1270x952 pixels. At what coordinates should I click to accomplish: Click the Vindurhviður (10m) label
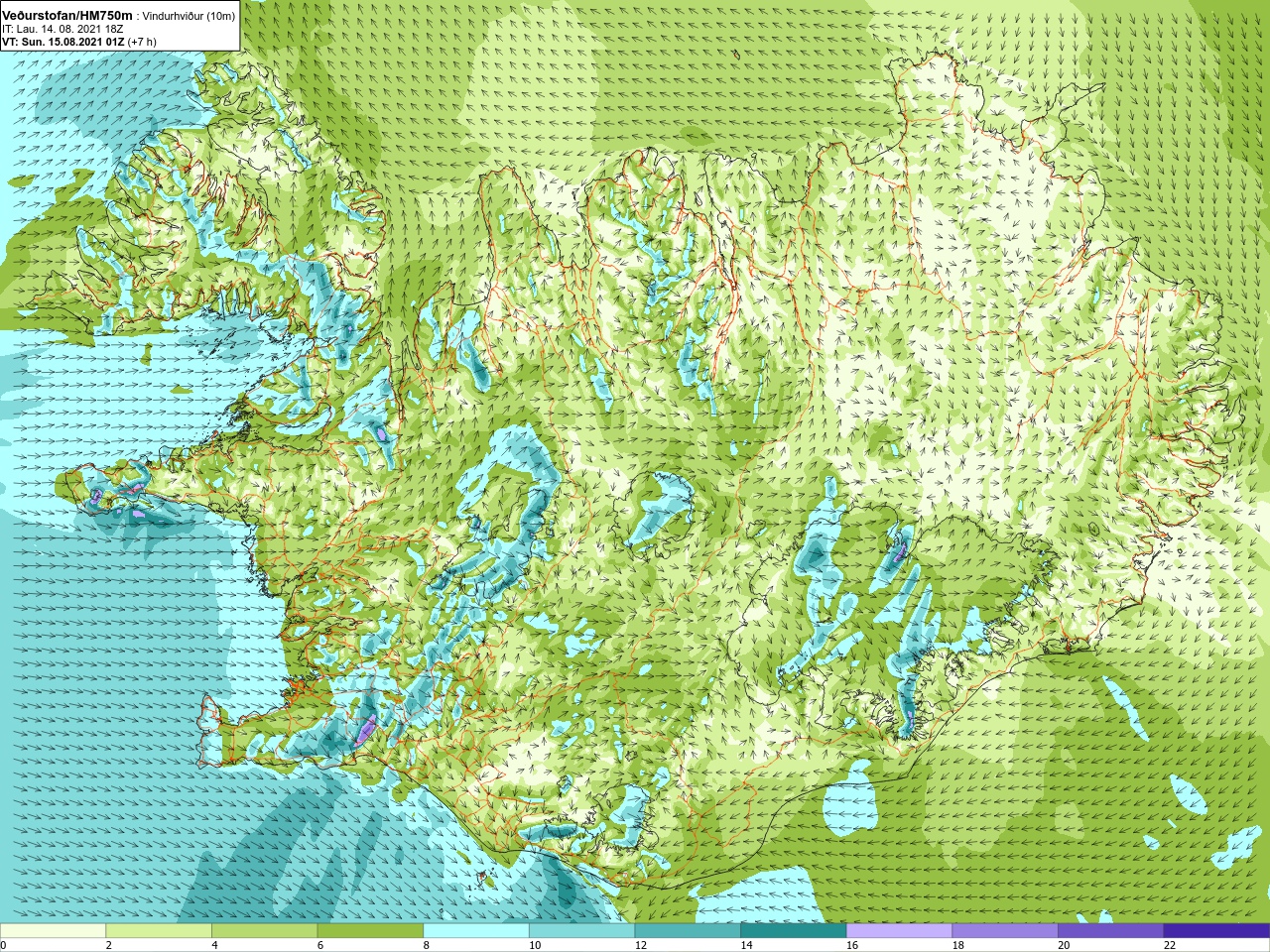[x=189, y=15]
